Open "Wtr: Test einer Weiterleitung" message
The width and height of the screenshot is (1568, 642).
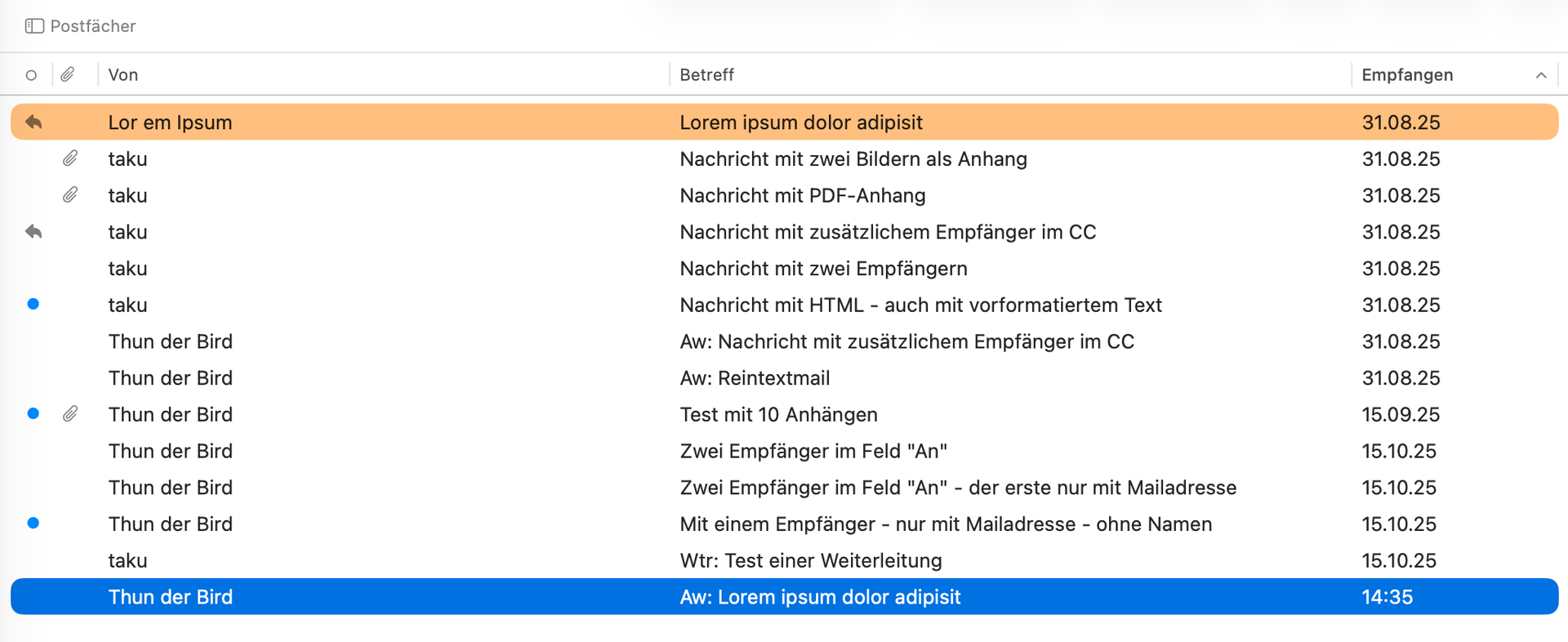click(x=810, y=560)
